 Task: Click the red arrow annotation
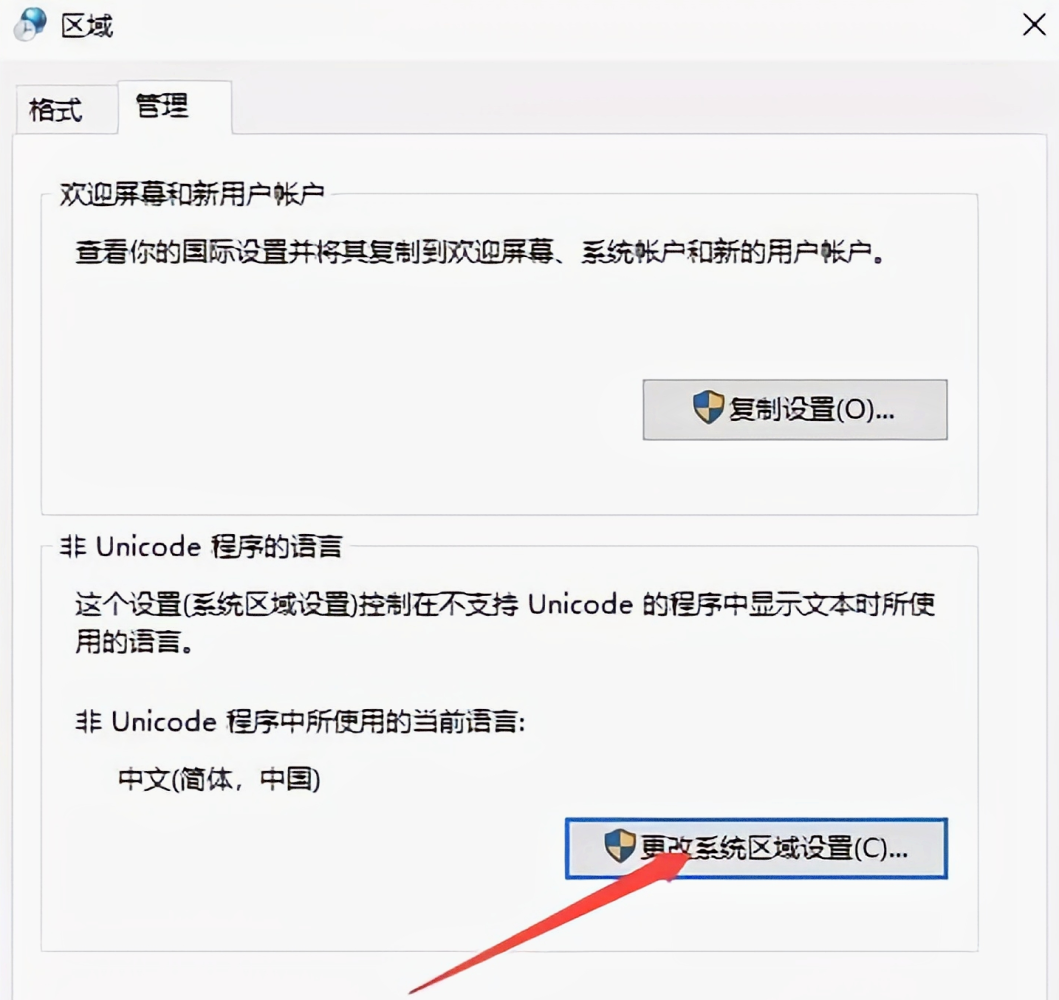[x=548, y=922]
